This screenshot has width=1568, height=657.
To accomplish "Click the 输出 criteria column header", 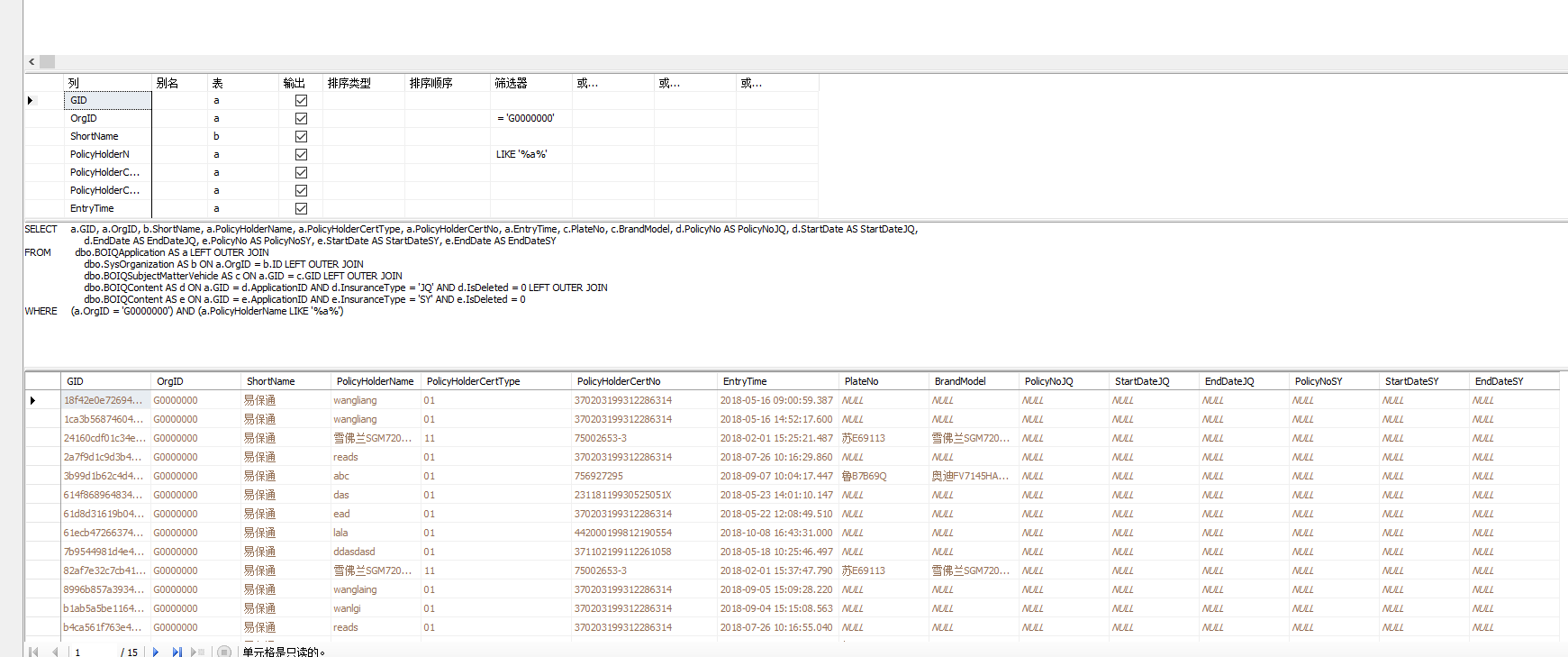I will pyautogui.click(x=300, y=83).
